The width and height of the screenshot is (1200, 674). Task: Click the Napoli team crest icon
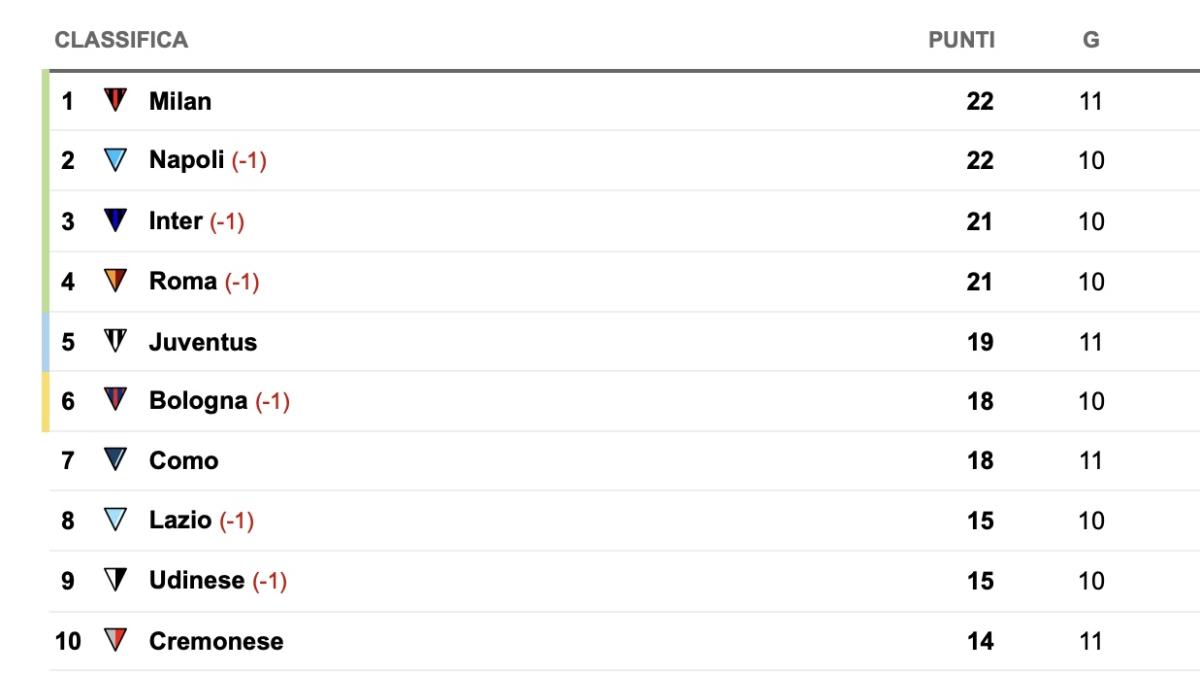click(x=116, y=160)
